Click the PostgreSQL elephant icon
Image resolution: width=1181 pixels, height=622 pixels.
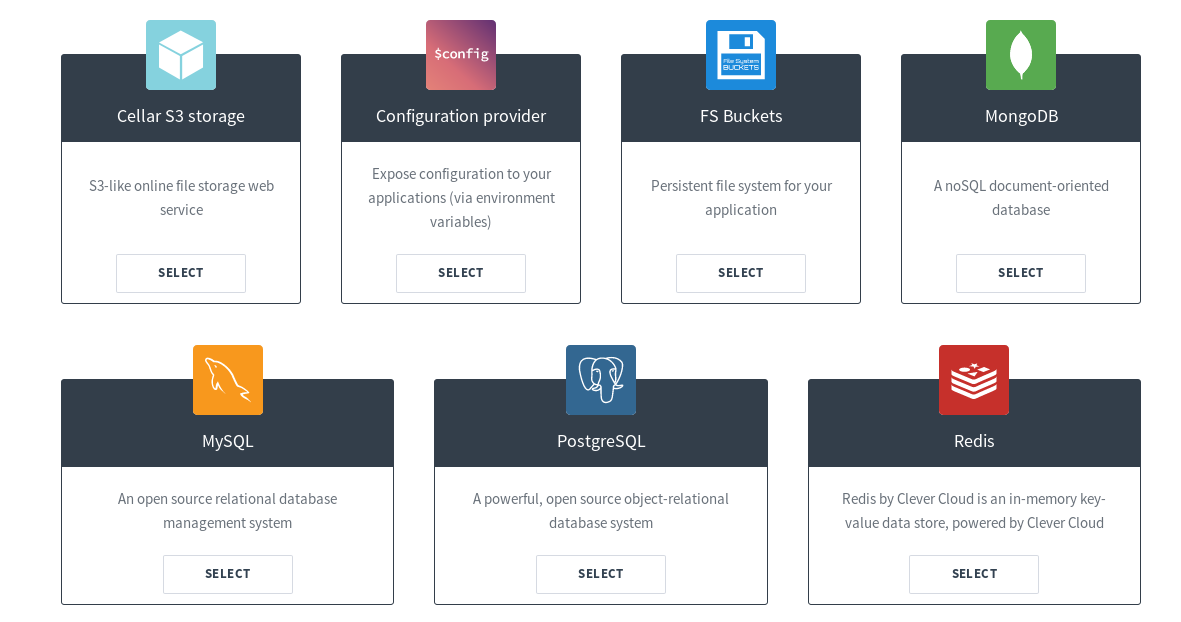601,380
